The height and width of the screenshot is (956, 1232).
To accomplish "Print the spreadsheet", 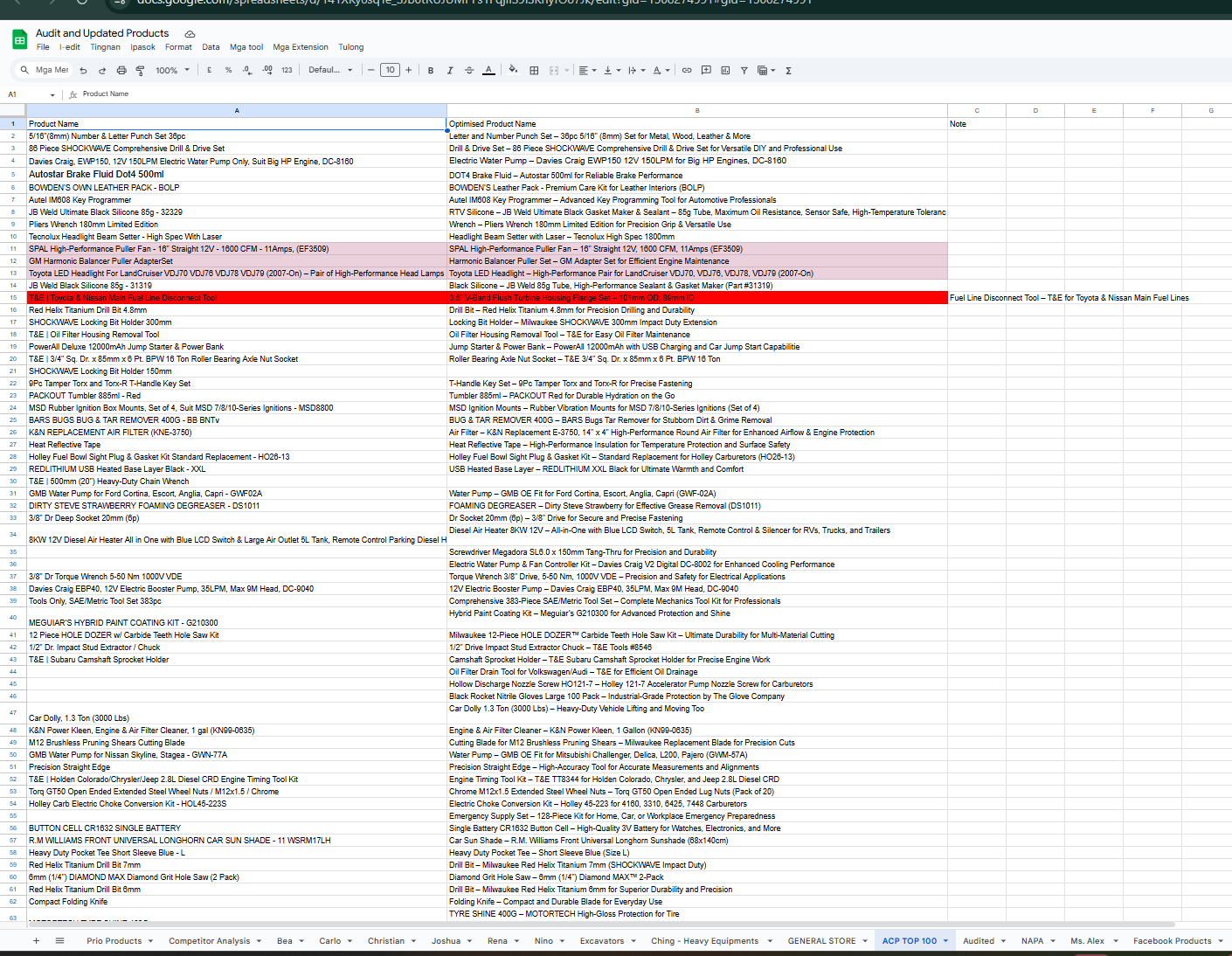I will (121, 70).
